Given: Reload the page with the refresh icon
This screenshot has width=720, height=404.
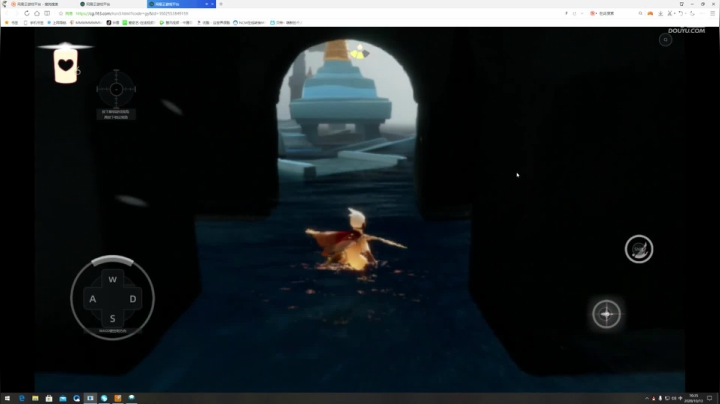Looking at the screenshot, I should point(27,13).
